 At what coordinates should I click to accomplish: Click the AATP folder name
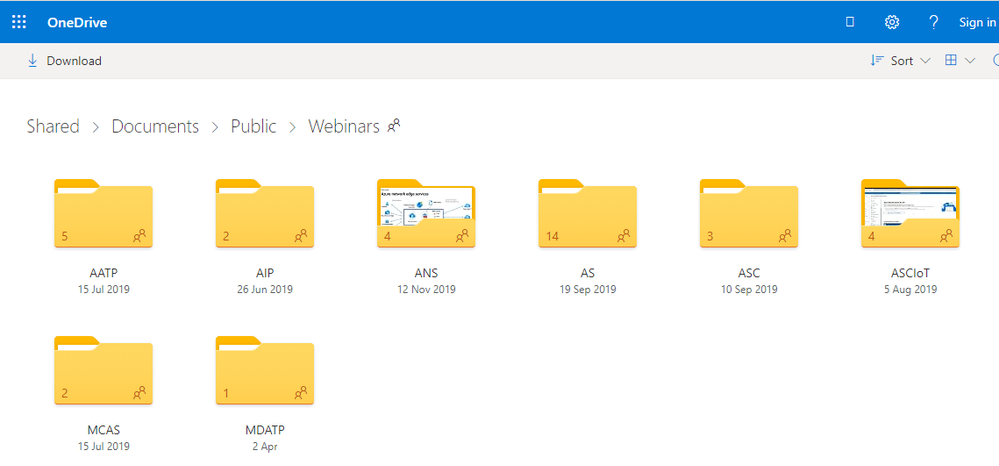click(x=103, y=273)
